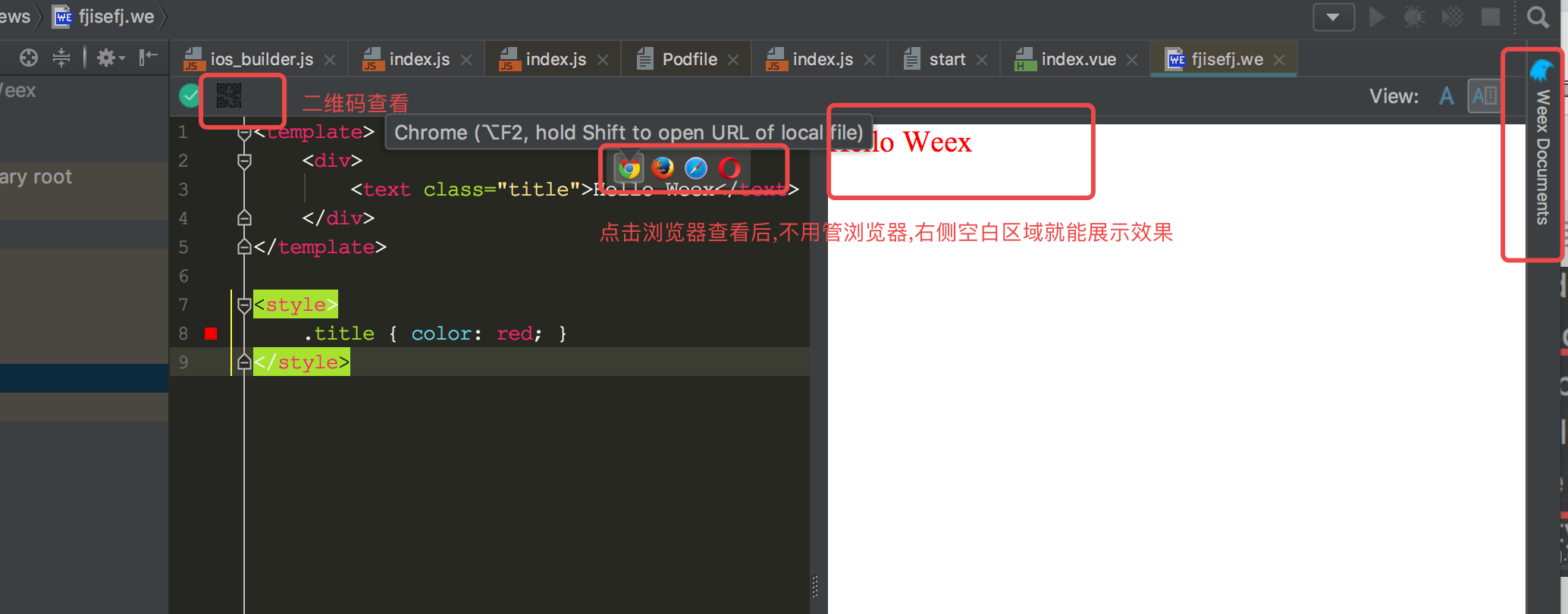Click line number 6 in gutter
The width and height of the screenshot is (1568, 614).
tap(183, 276)
